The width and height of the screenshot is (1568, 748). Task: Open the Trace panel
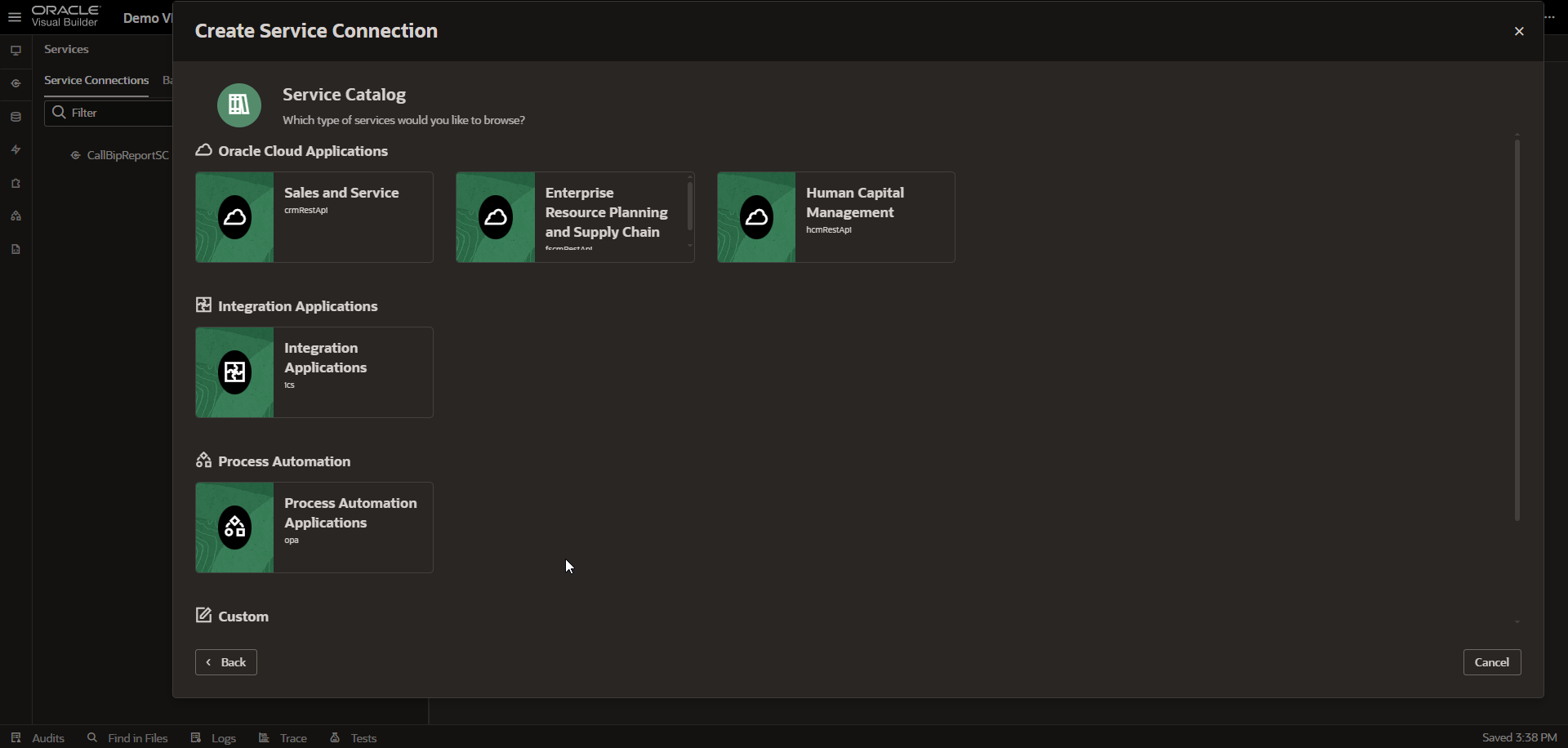point(283,738)
